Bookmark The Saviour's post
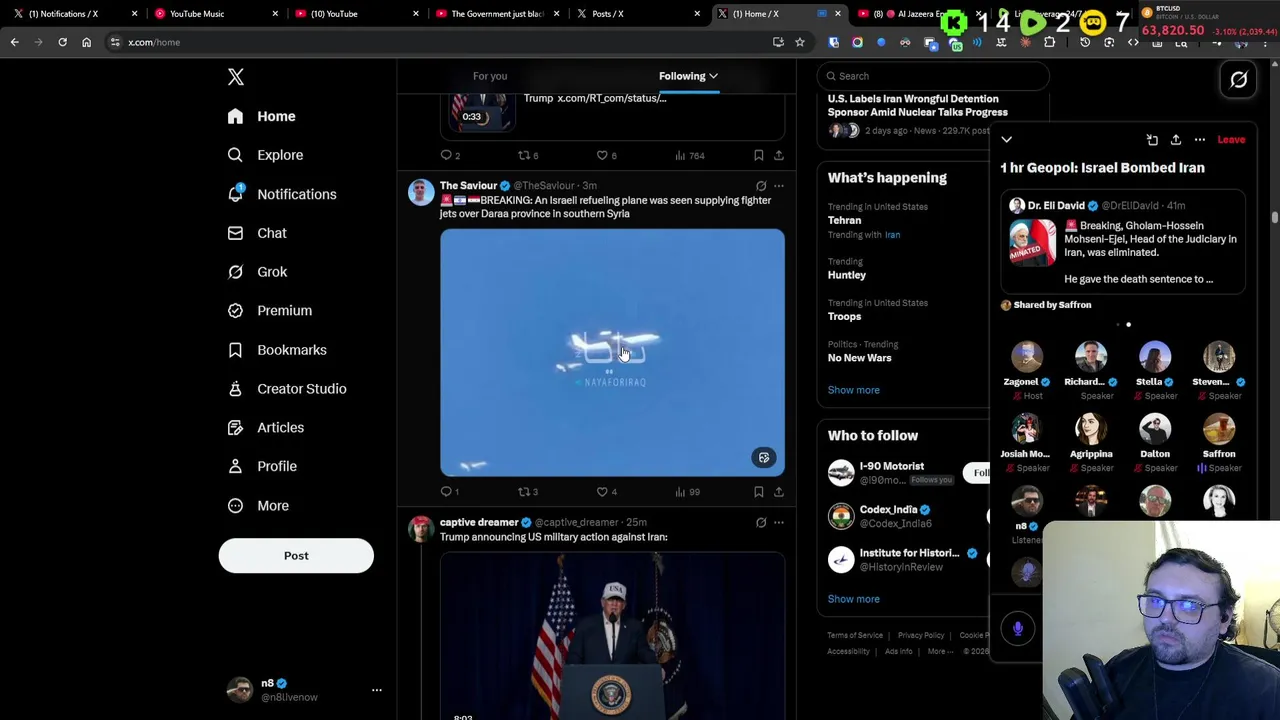This screenshot has width=1280, height=720. 759,492
